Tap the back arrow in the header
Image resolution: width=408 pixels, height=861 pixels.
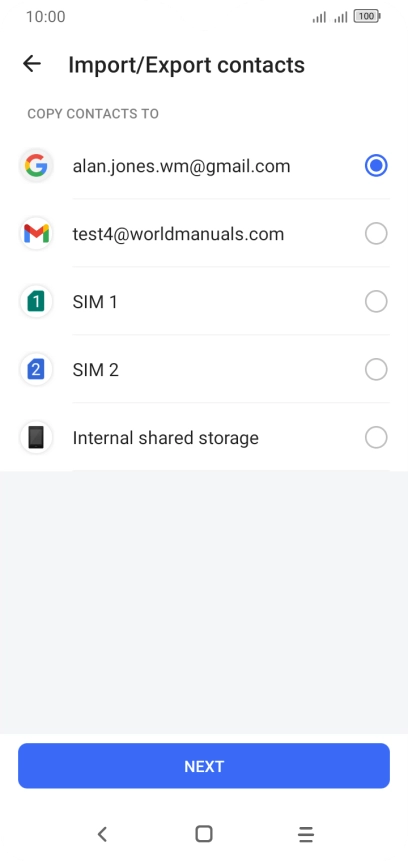pyautogui.click(x=32, y=64)
